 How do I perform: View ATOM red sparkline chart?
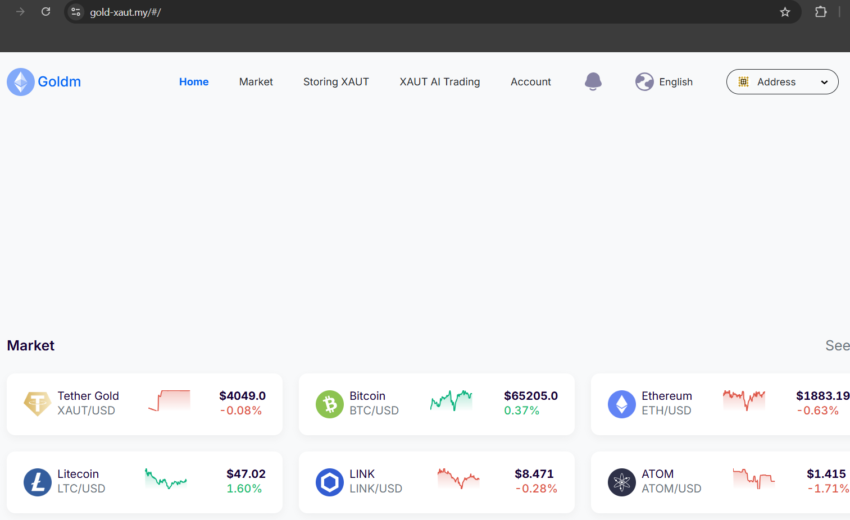(x=754, y=478)
